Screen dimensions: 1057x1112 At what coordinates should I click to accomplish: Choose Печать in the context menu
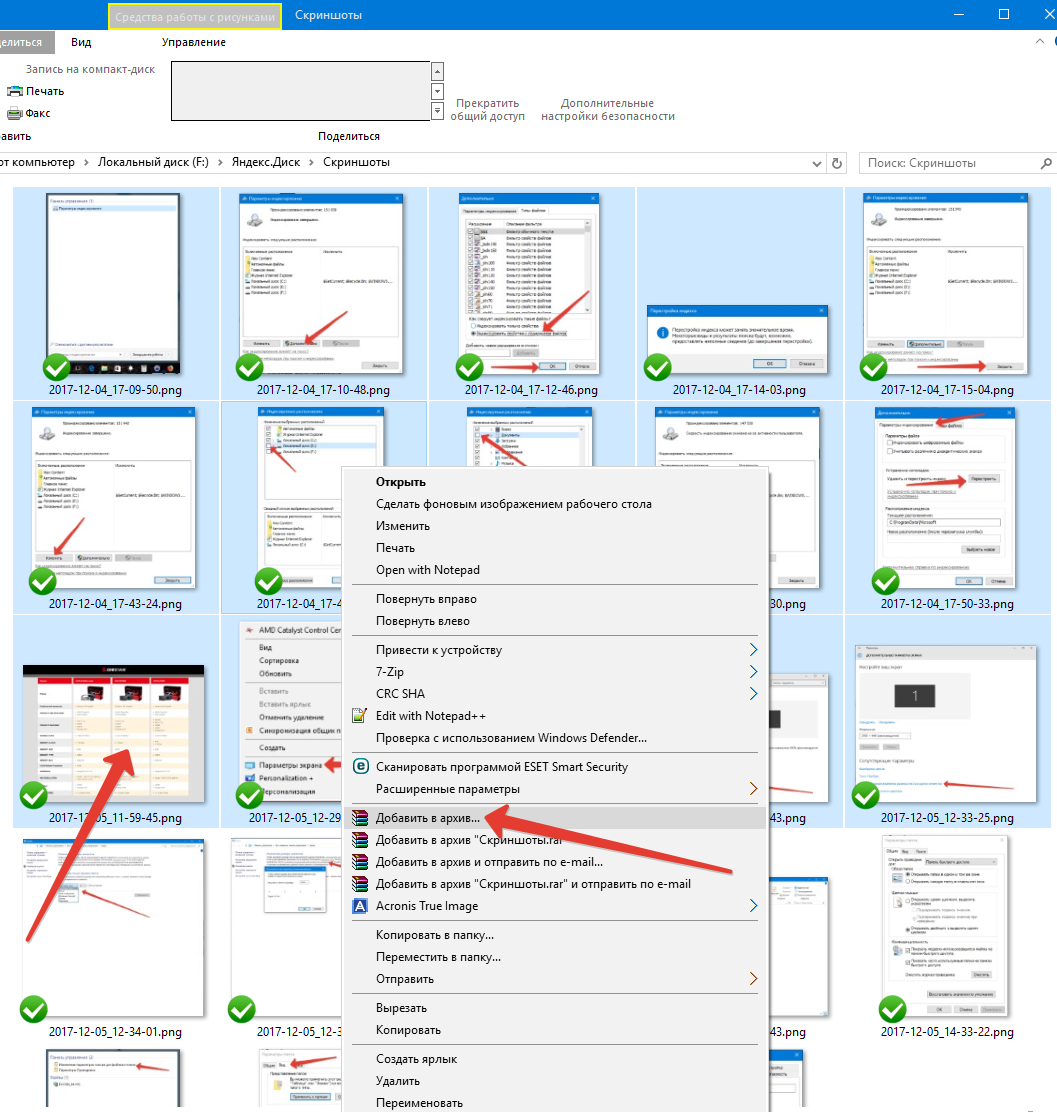[x=396, y=548]
